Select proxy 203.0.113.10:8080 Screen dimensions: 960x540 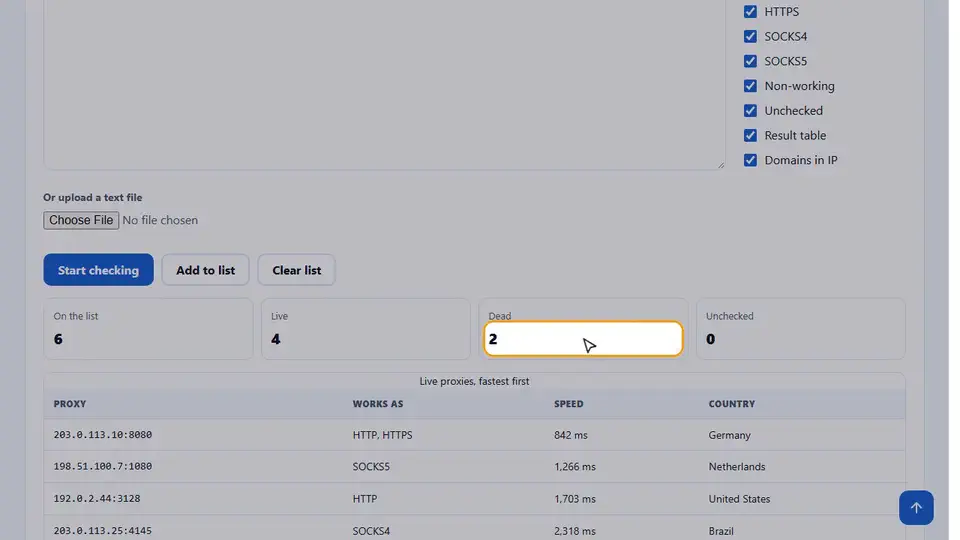(x=103, y=435)
